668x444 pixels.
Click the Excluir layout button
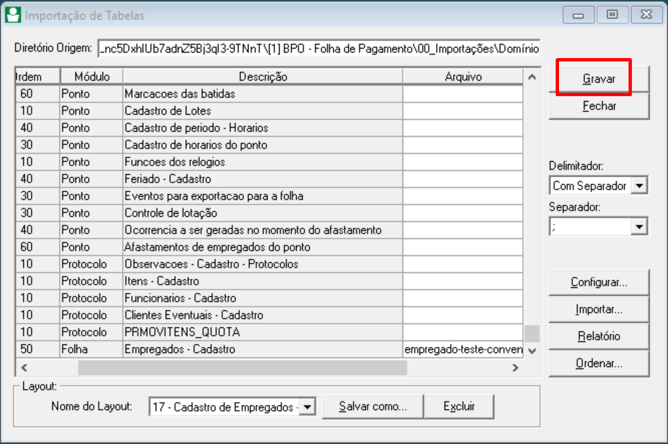(459, 407)
